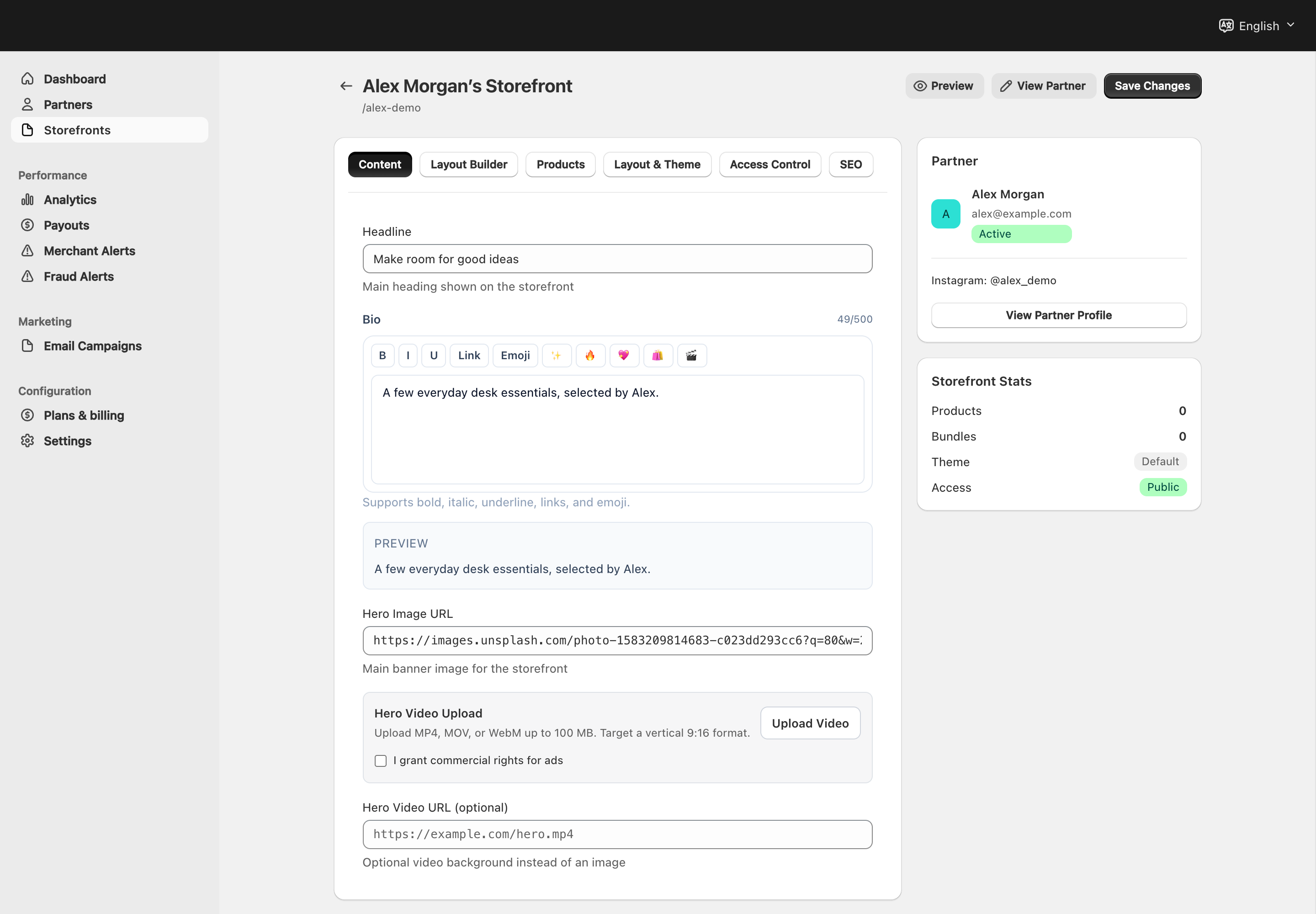Click the Upload Video button
The width and height of the screenshot is (1316, 914).
810,723
